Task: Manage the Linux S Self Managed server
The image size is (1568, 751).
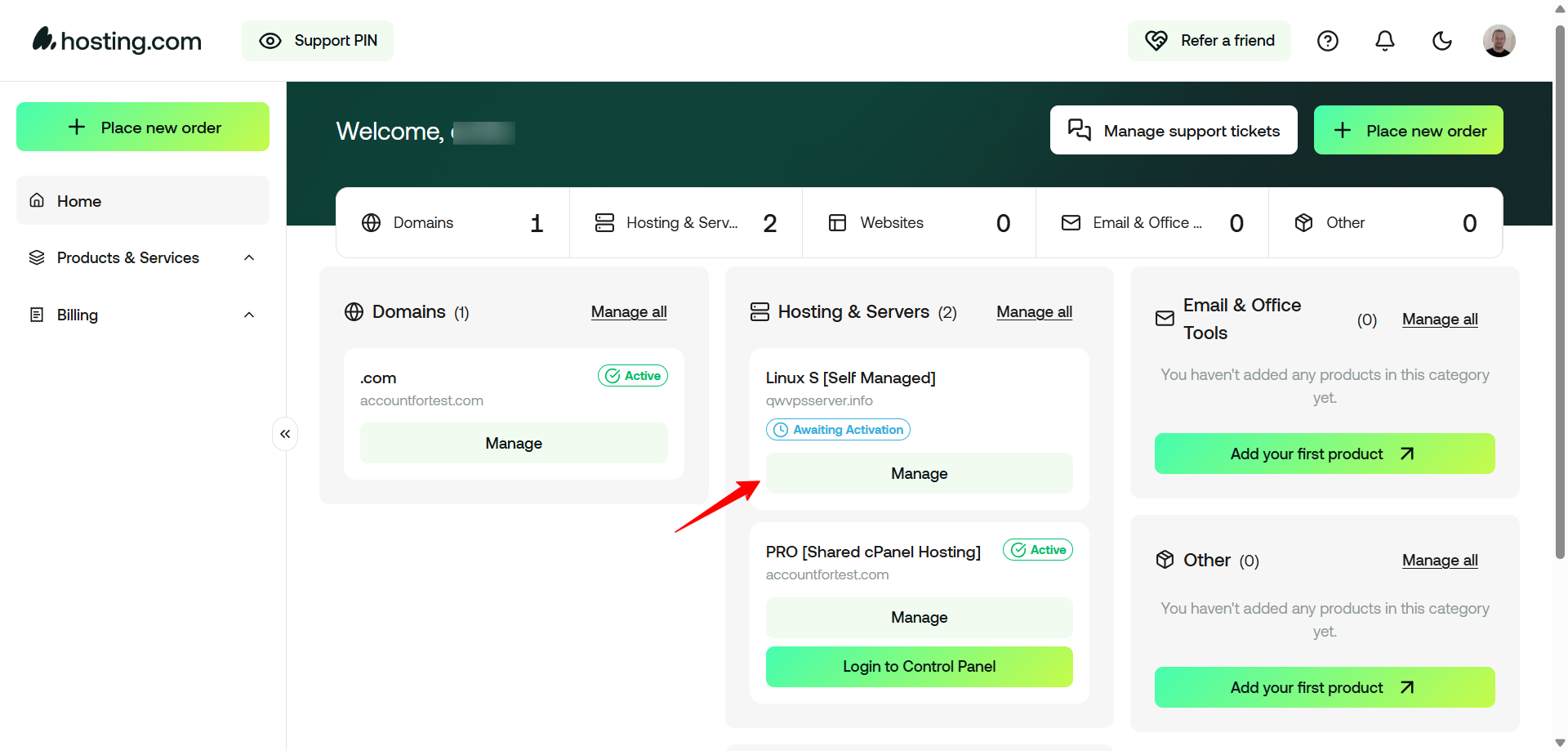Action: pyautogui.click(x=919, y=473)
